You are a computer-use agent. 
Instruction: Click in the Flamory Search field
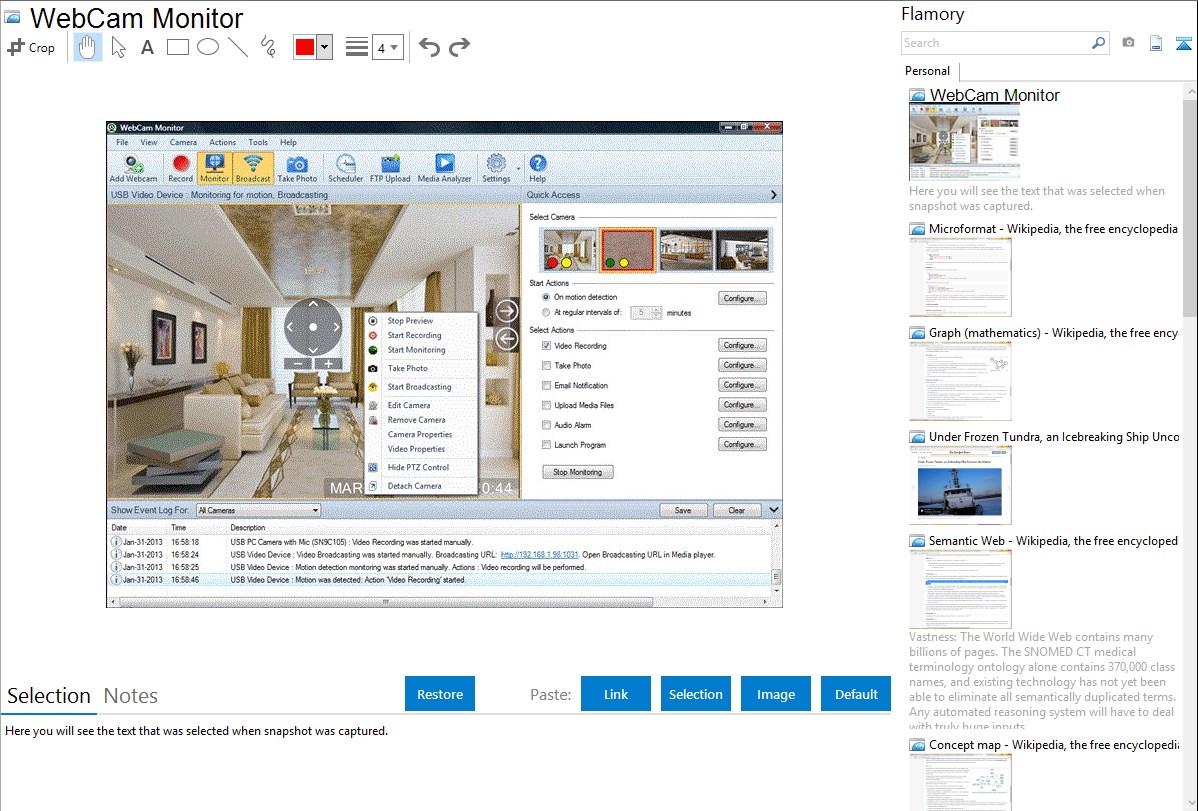995,43
